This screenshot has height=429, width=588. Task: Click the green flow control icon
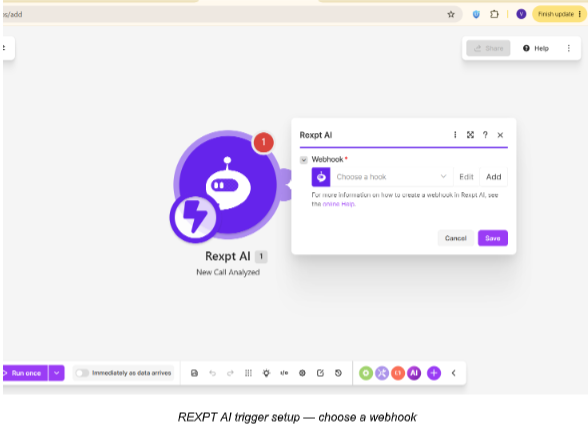(366, 373)
